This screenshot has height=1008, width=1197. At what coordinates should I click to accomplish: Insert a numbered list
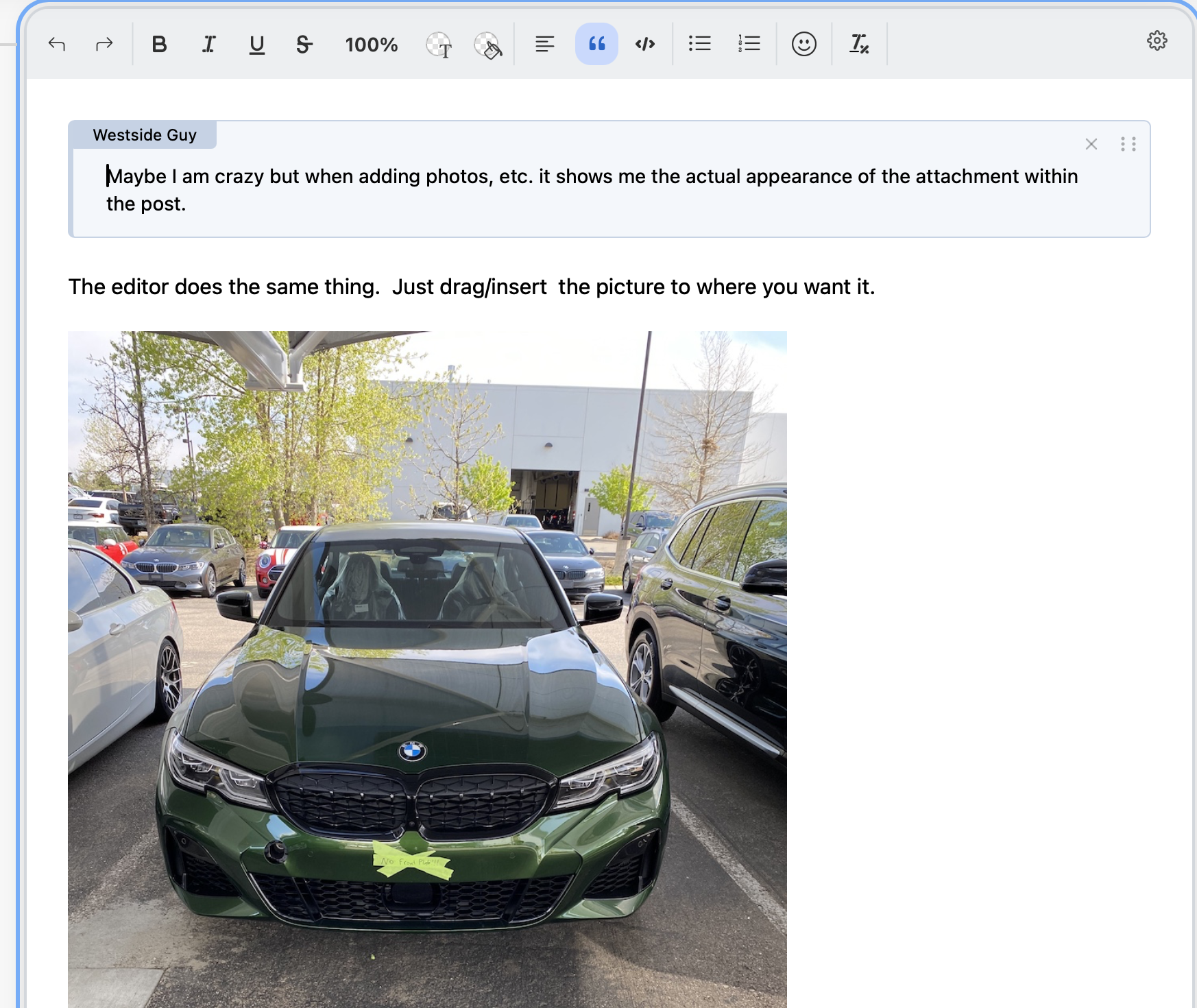tap(749, 44)
